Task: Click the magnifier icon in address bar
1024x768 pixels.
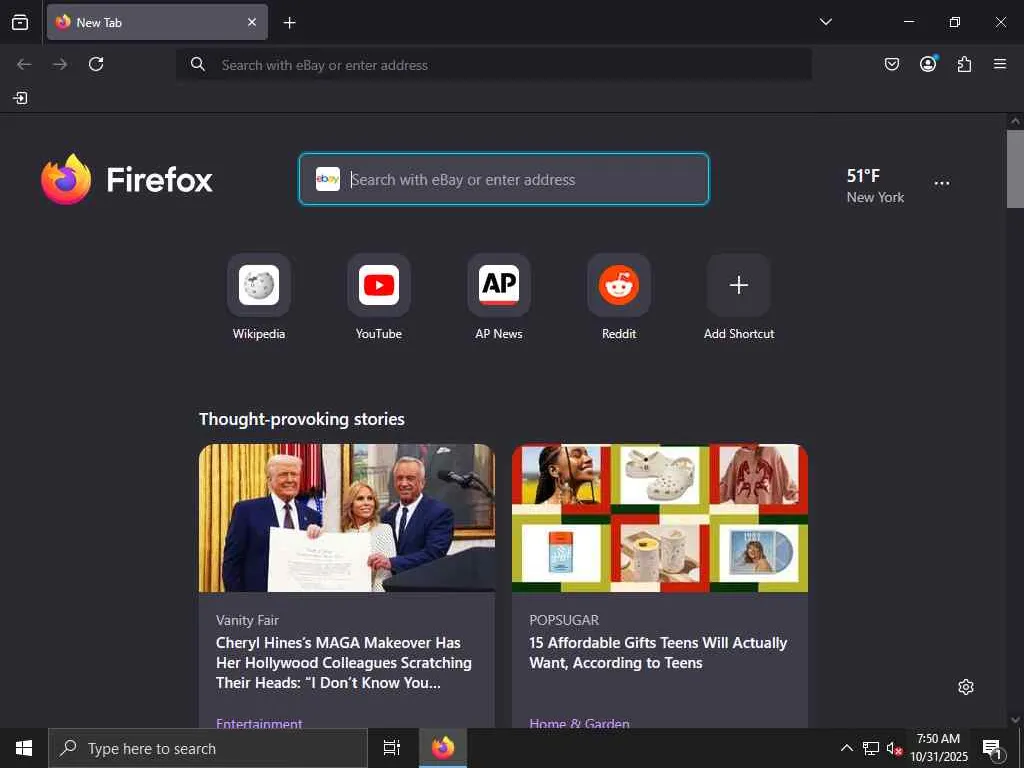Action: pos(198,64)
